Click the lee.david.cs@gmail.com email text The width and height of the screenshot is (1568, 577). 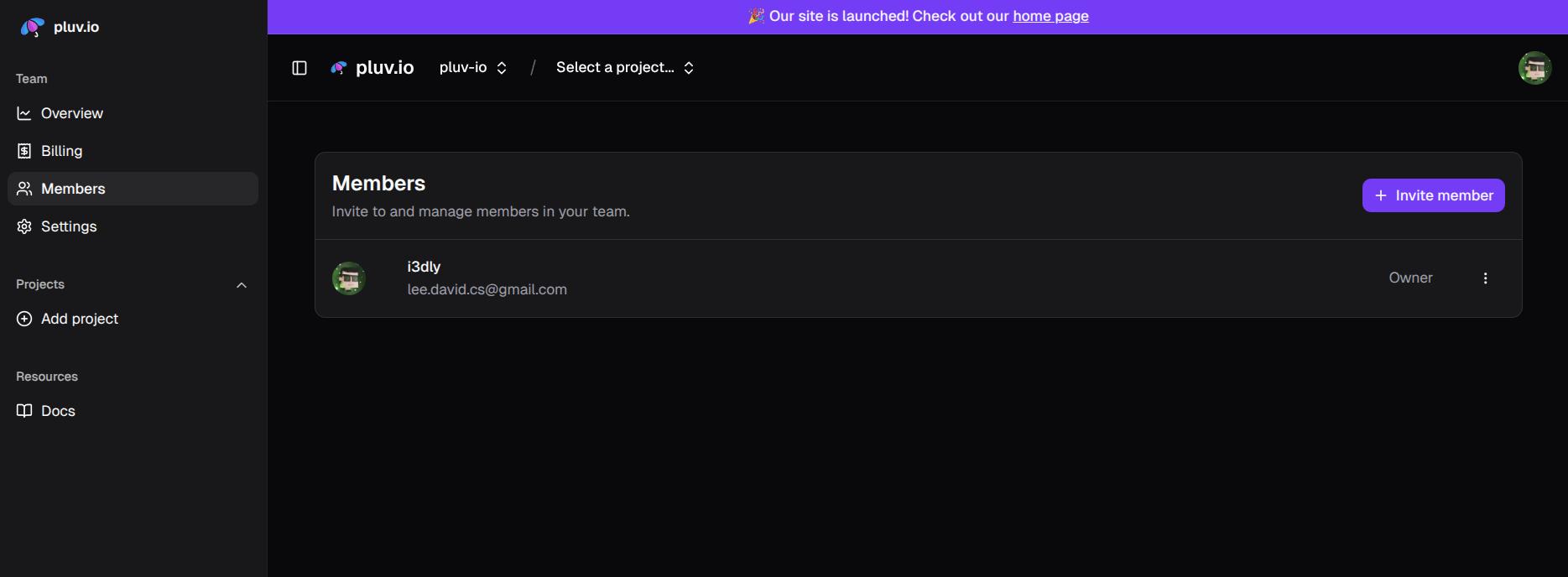pos(487,289)
